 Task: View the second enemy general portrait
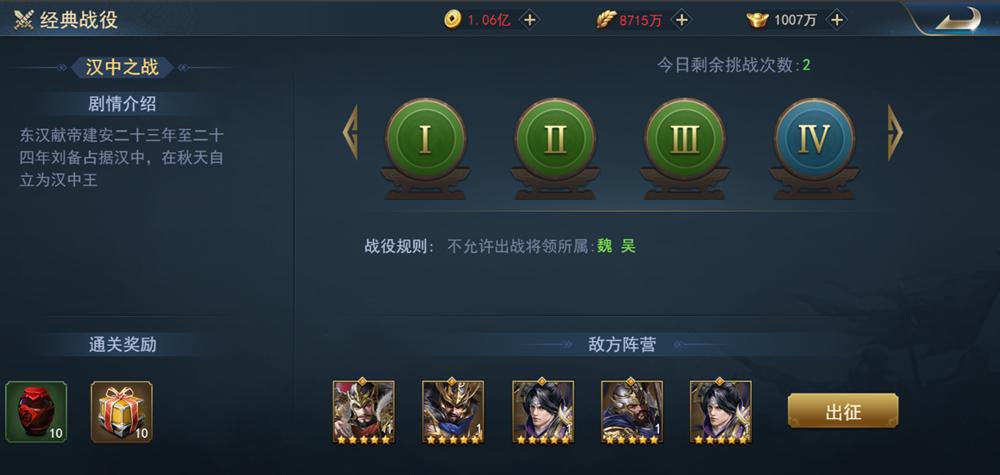pyautogui.click(x=453, y=412)
